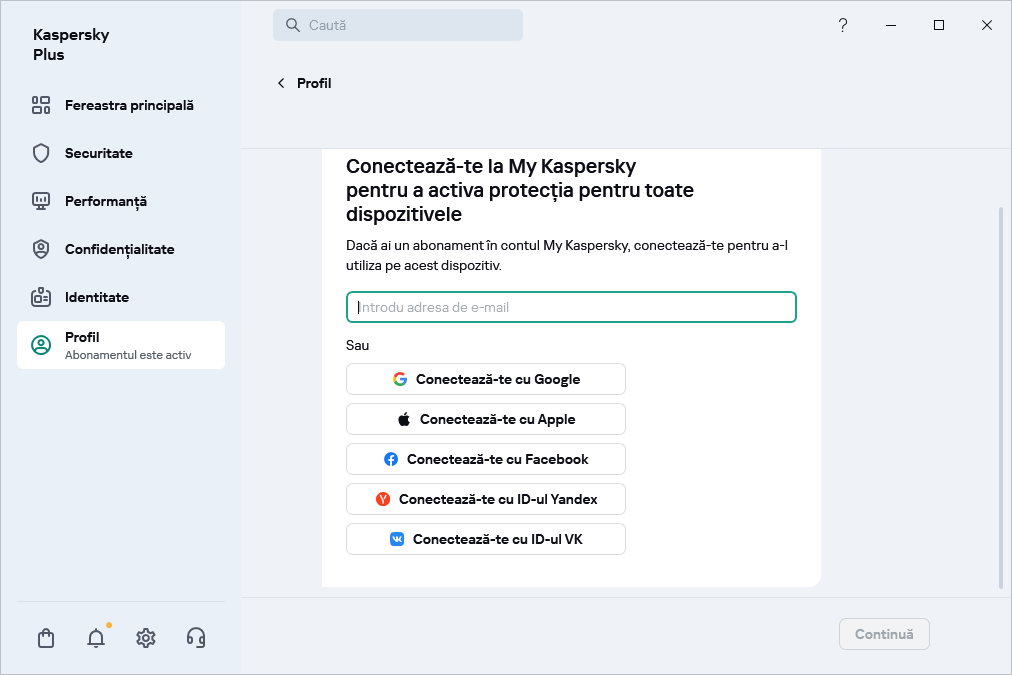Click the search magnifier icon
Screen dimensions: 1012x675
(293, 25)
